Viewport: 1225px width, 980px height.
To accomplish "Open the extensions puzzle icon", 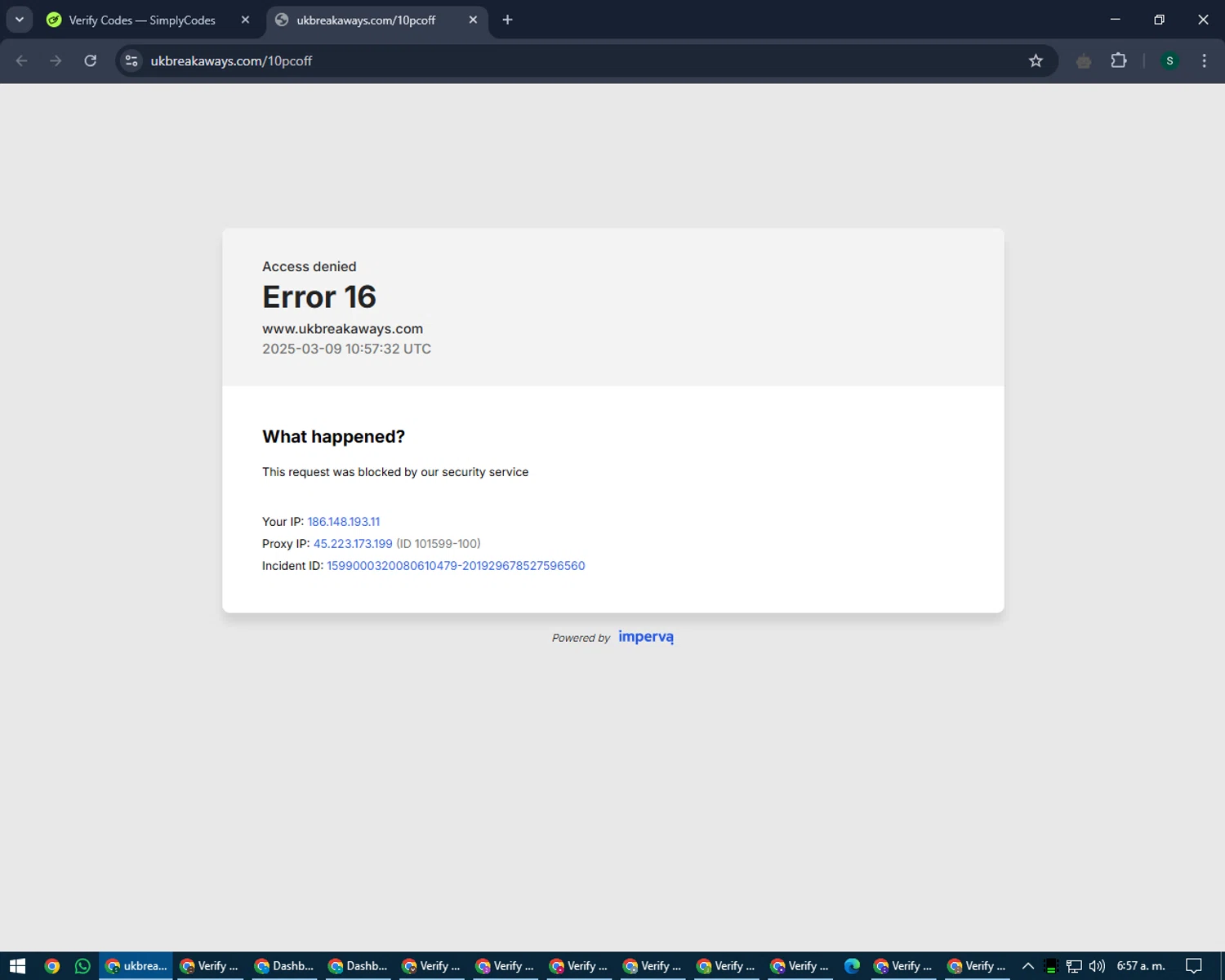I will pyautogui.click(x=1119, y=60).
